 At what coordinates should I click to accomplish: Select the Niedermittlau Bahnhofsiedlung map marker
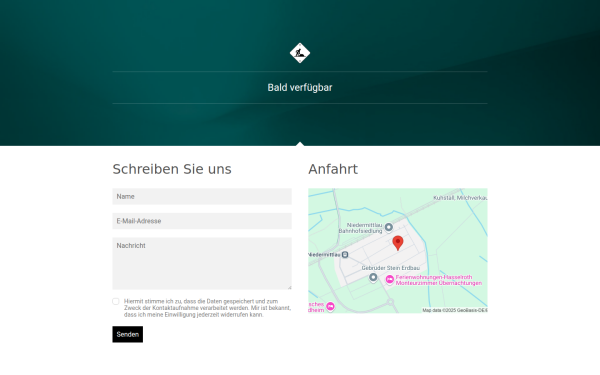(x=388, y=227)
